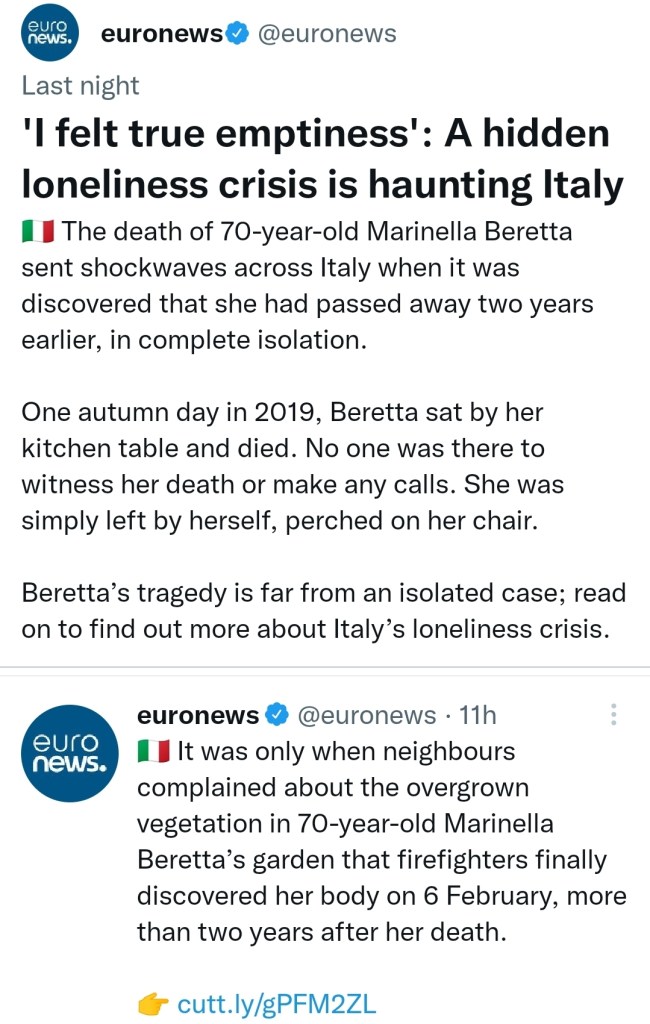Expand the tweet's three-dot more options menu
The height and width of the screenshot is (1024, 650).
(x=613, y=715)
